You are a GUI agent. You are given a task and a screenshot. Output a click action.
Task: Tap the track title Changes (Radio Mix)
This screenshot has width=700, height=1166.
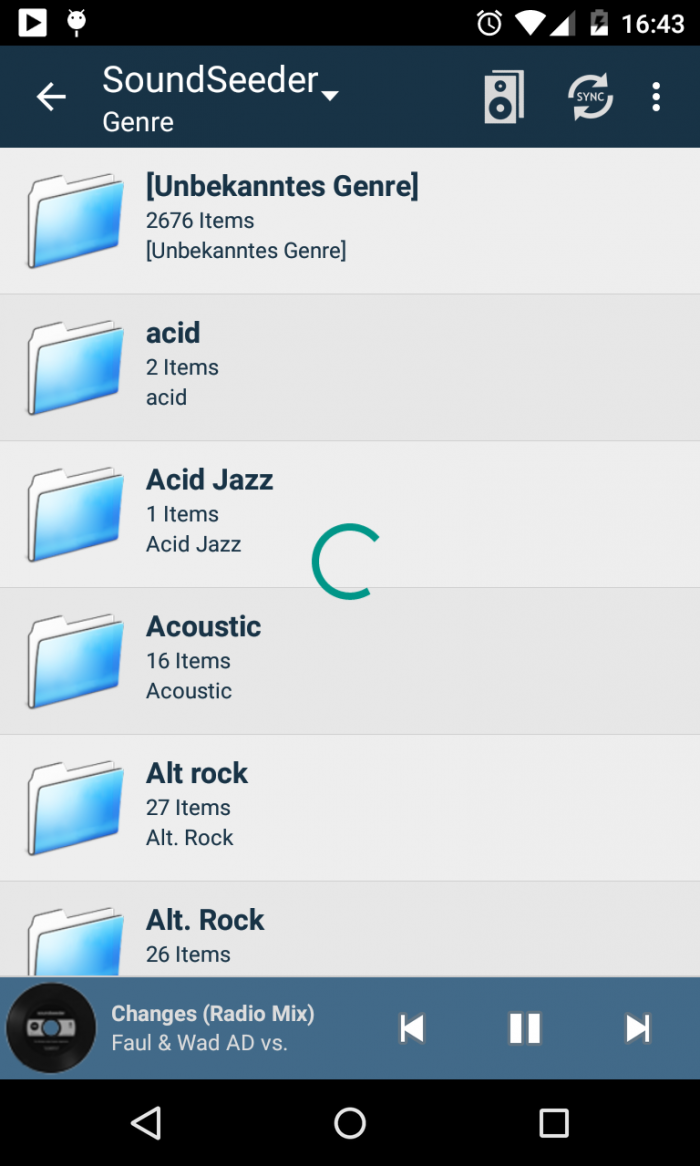(x=211, y=1013)
